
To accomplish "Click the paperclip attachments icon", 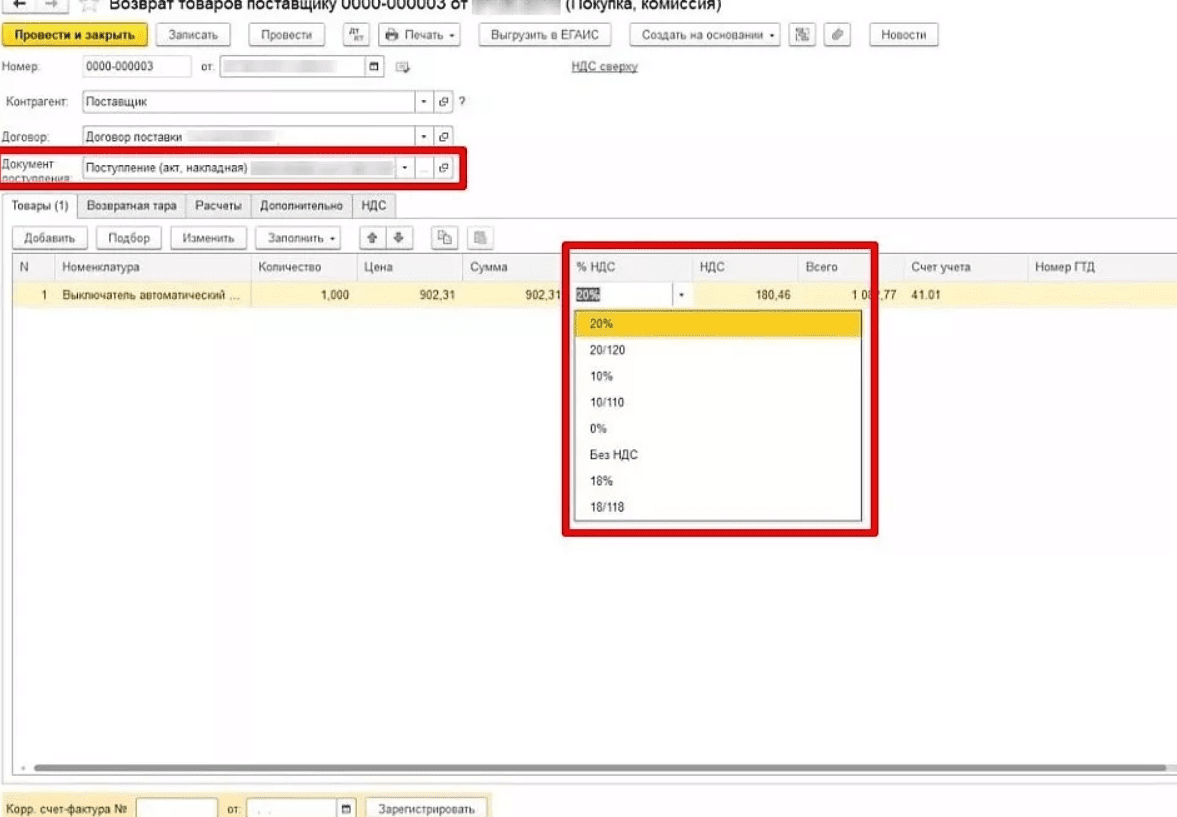I will [x=836, y=35].
